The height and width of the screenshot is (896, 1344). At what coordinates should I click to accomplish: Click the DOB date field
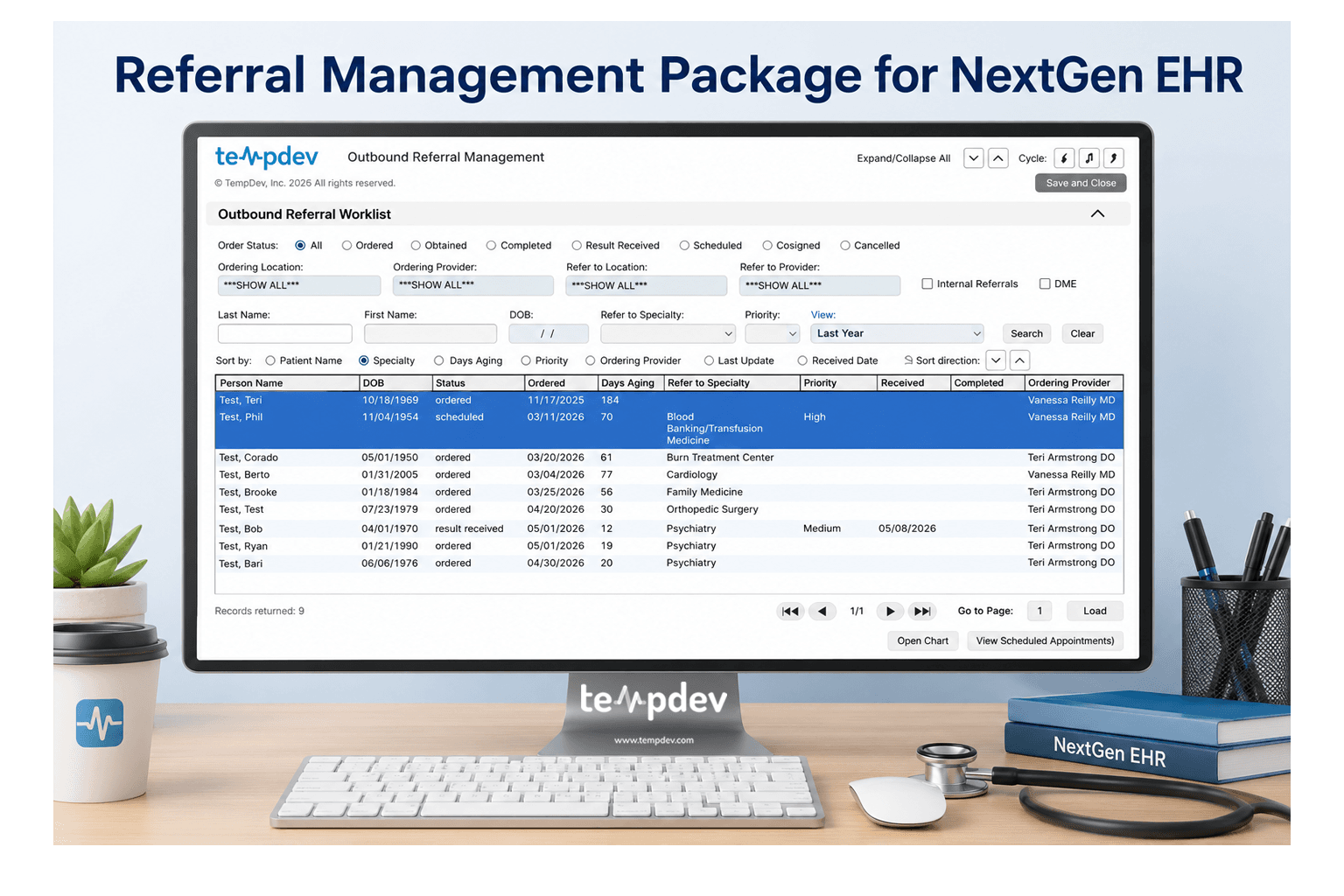click(x=549, y=333)
